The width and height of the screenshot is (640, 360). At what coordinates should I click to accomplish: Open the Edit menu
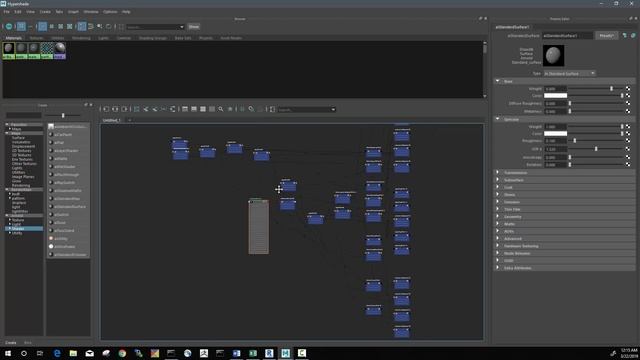tap(18, 12)
